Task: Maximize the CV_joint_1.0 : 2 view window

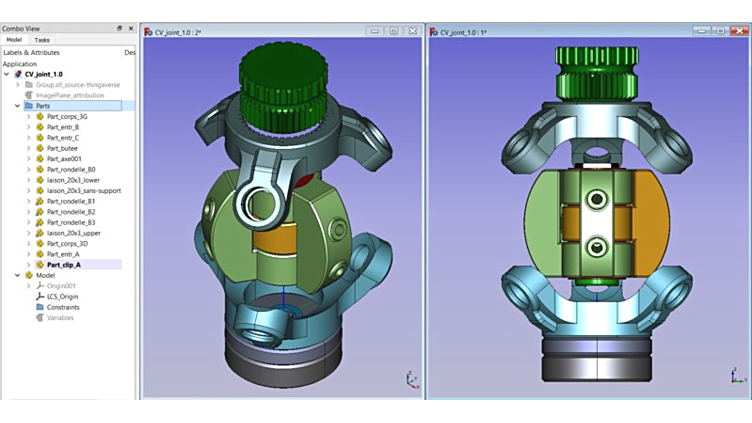Action: 394,32
